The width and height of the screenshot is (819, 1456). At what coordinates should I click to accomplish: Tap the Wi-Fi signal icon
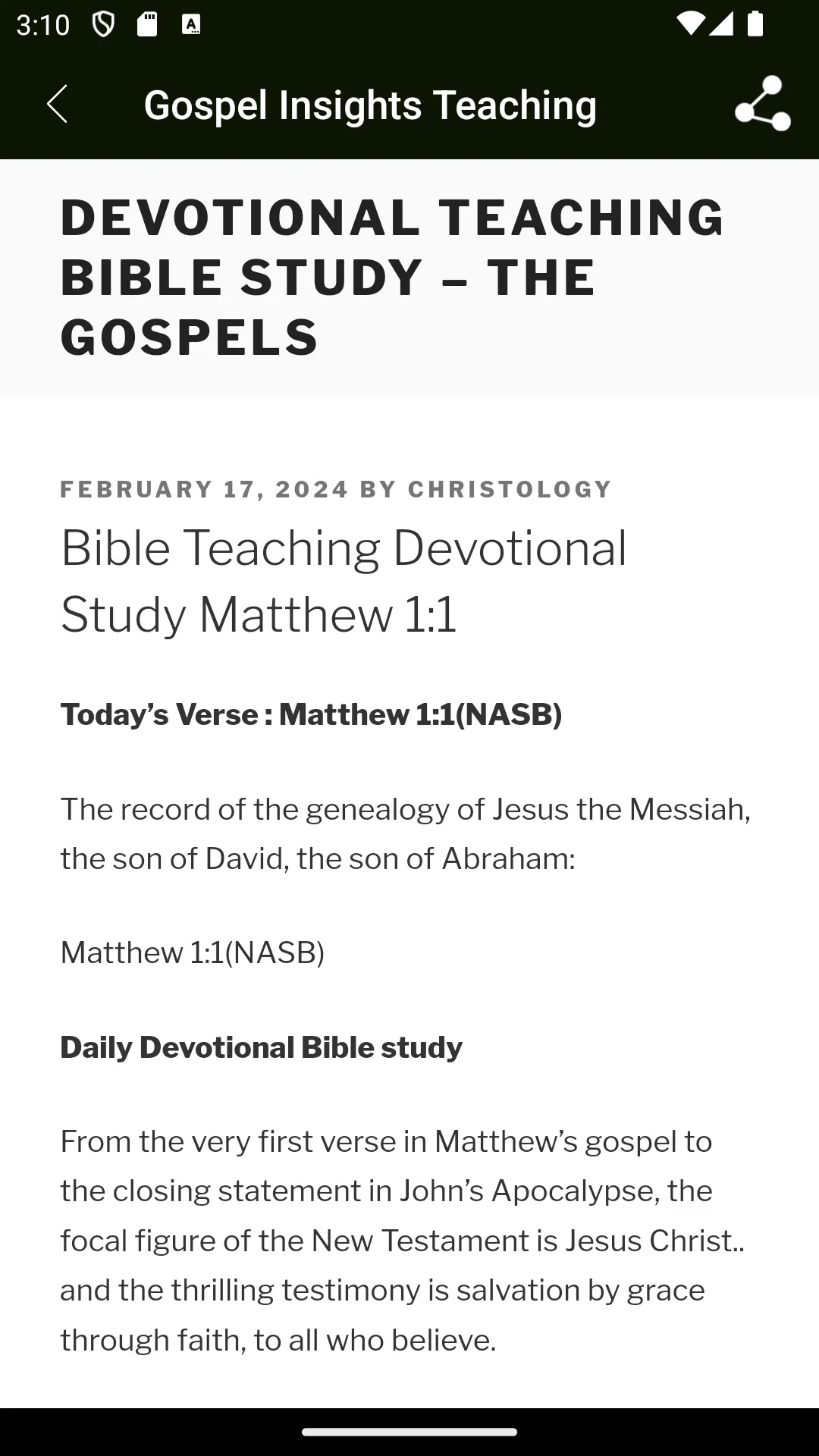[x=690, y=24]
